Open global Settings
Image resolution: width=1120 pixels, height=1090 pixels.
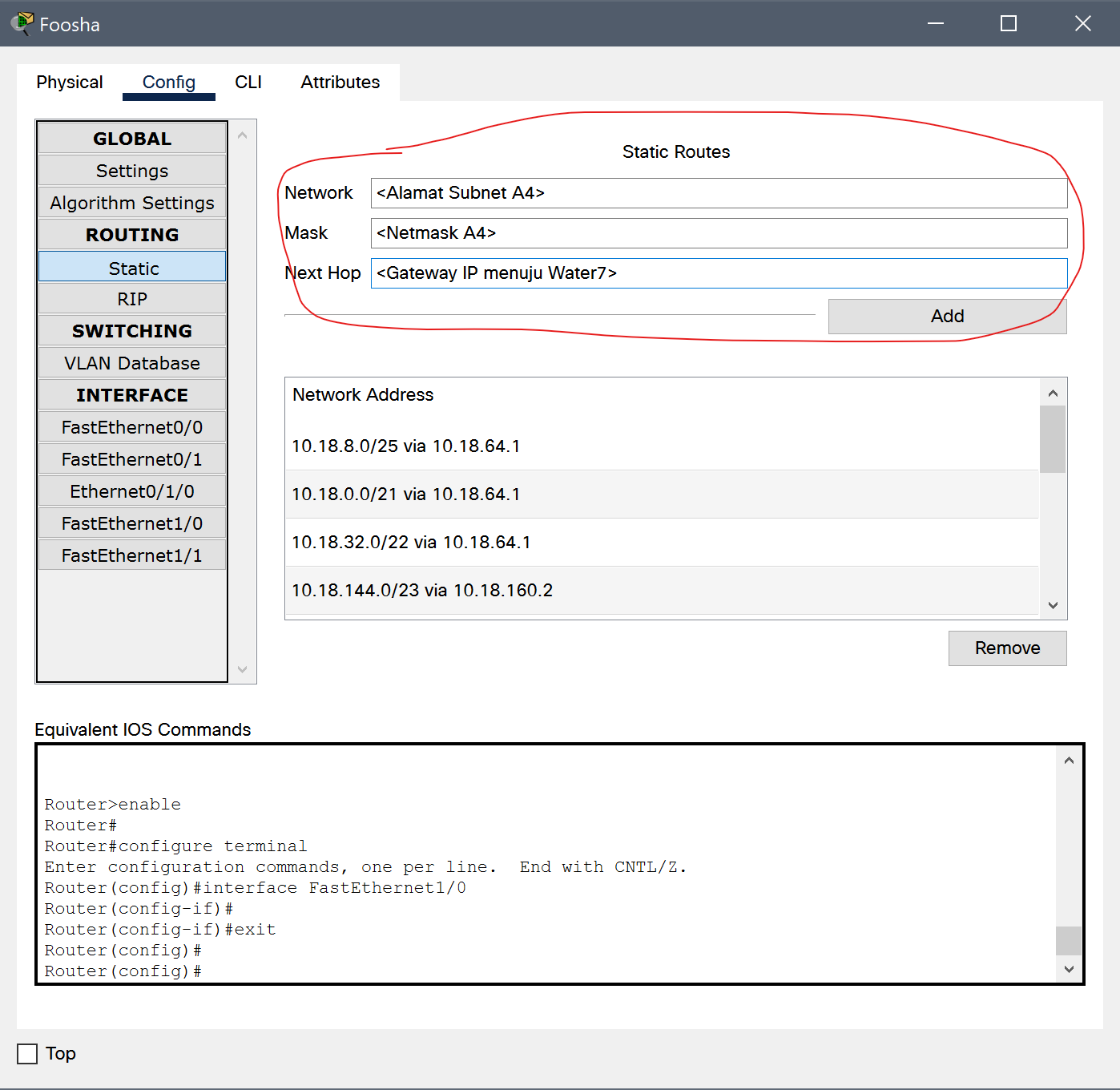point(132,170)
